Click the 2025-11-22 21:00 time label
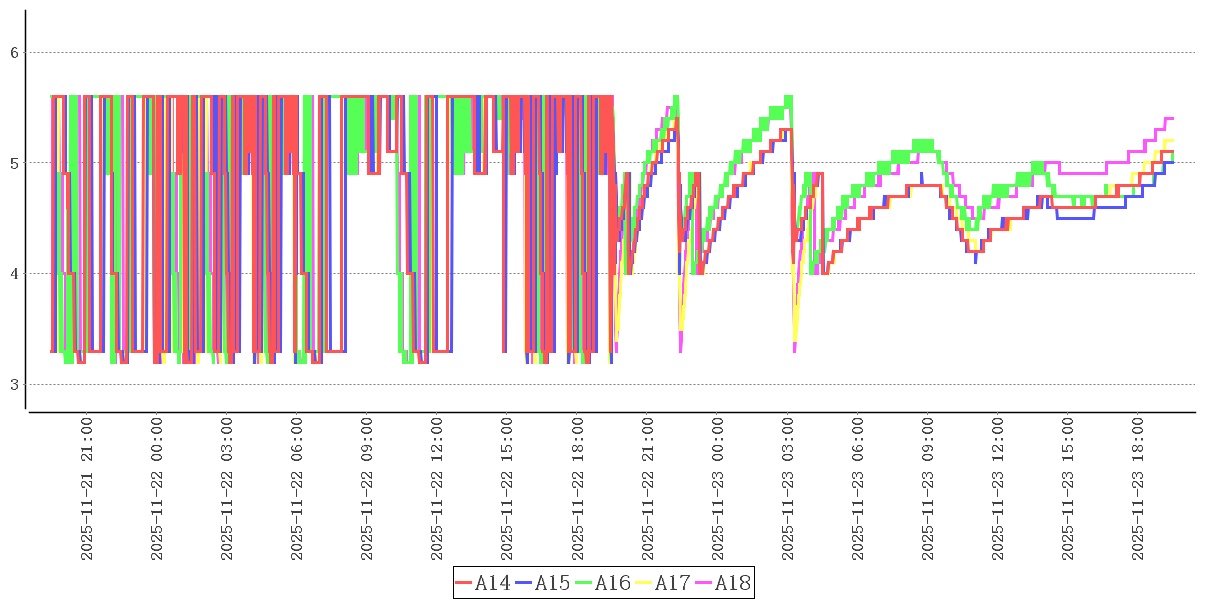Image resolution: width=1207 pixels, height=600 pixels. click(x=647, y=490)
